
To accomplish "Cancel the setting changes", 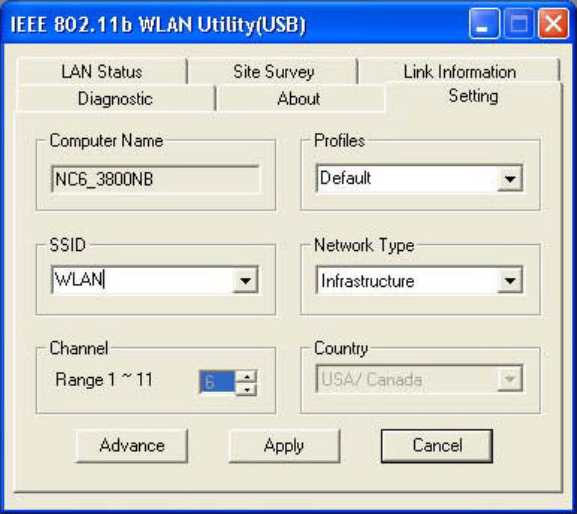I will (x=437, y=446).
